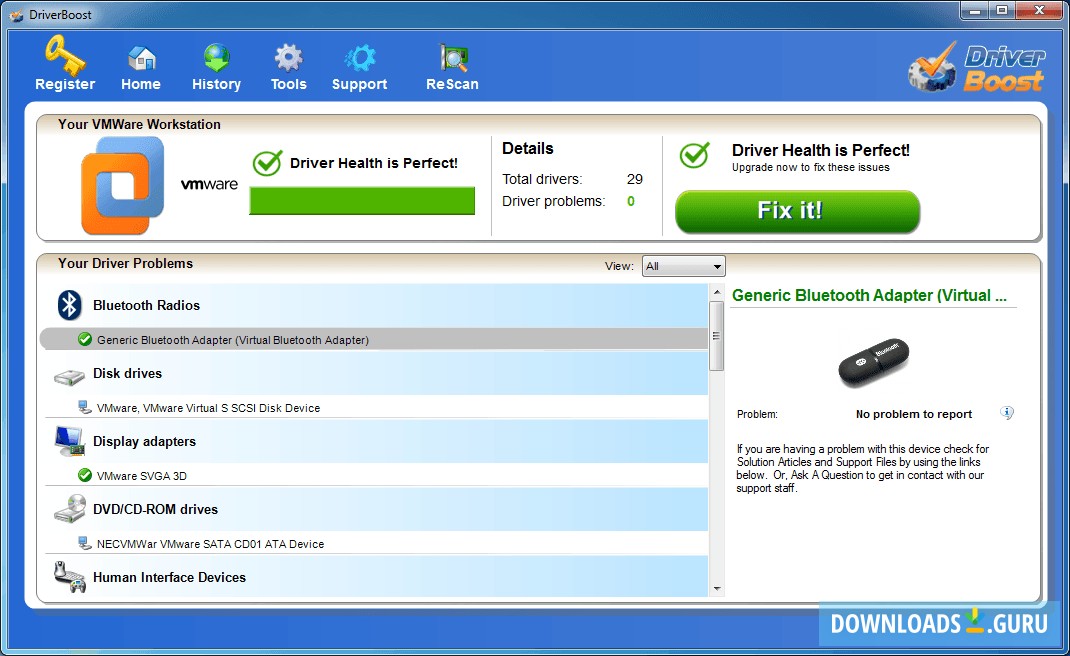This screenshot has height=656, width=1070.
Task: Click the DriverBoost title bar icon
Action: (x=16, y=14)
